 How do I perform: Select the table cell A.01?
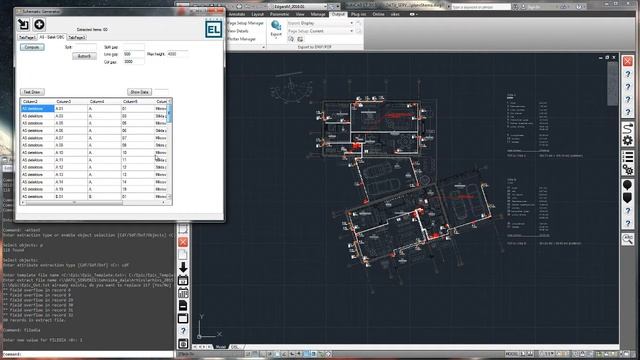pyautogui.click(x=71, y=109)
